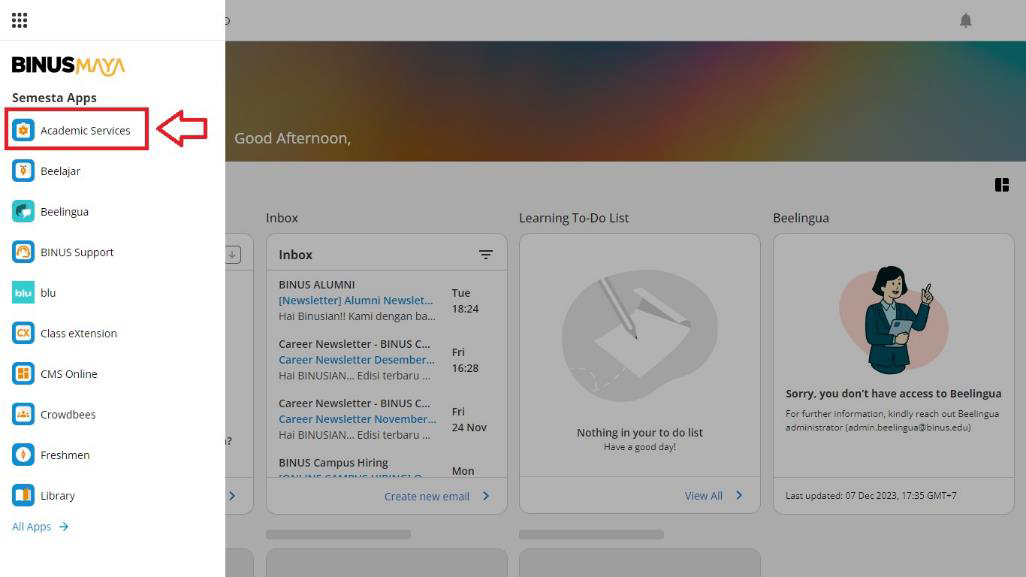Open the Inbox filter menu
1026x577 pixels.
click(486, 255)
